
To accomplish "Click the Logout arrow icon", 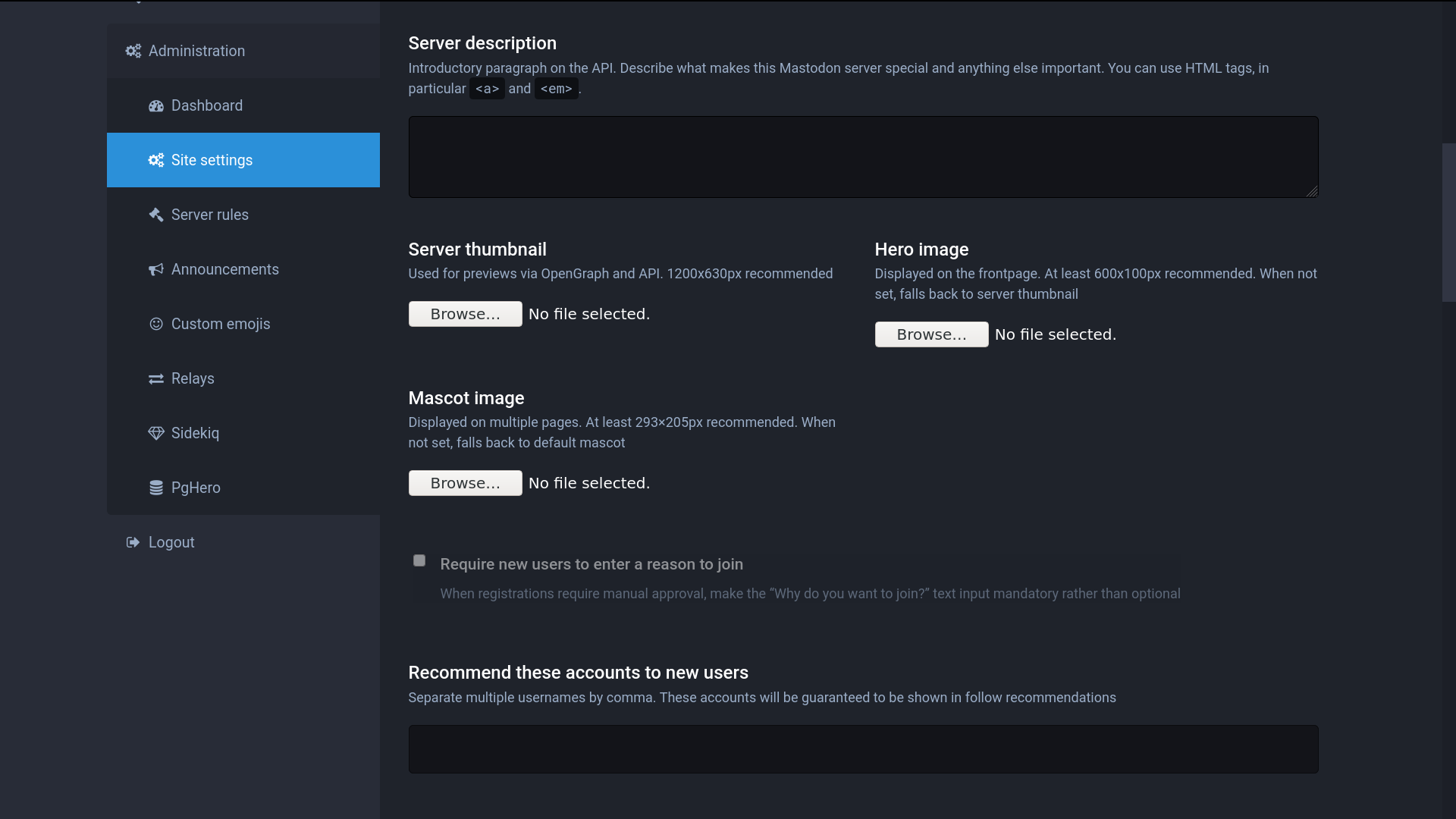I will tap(133, 543).
